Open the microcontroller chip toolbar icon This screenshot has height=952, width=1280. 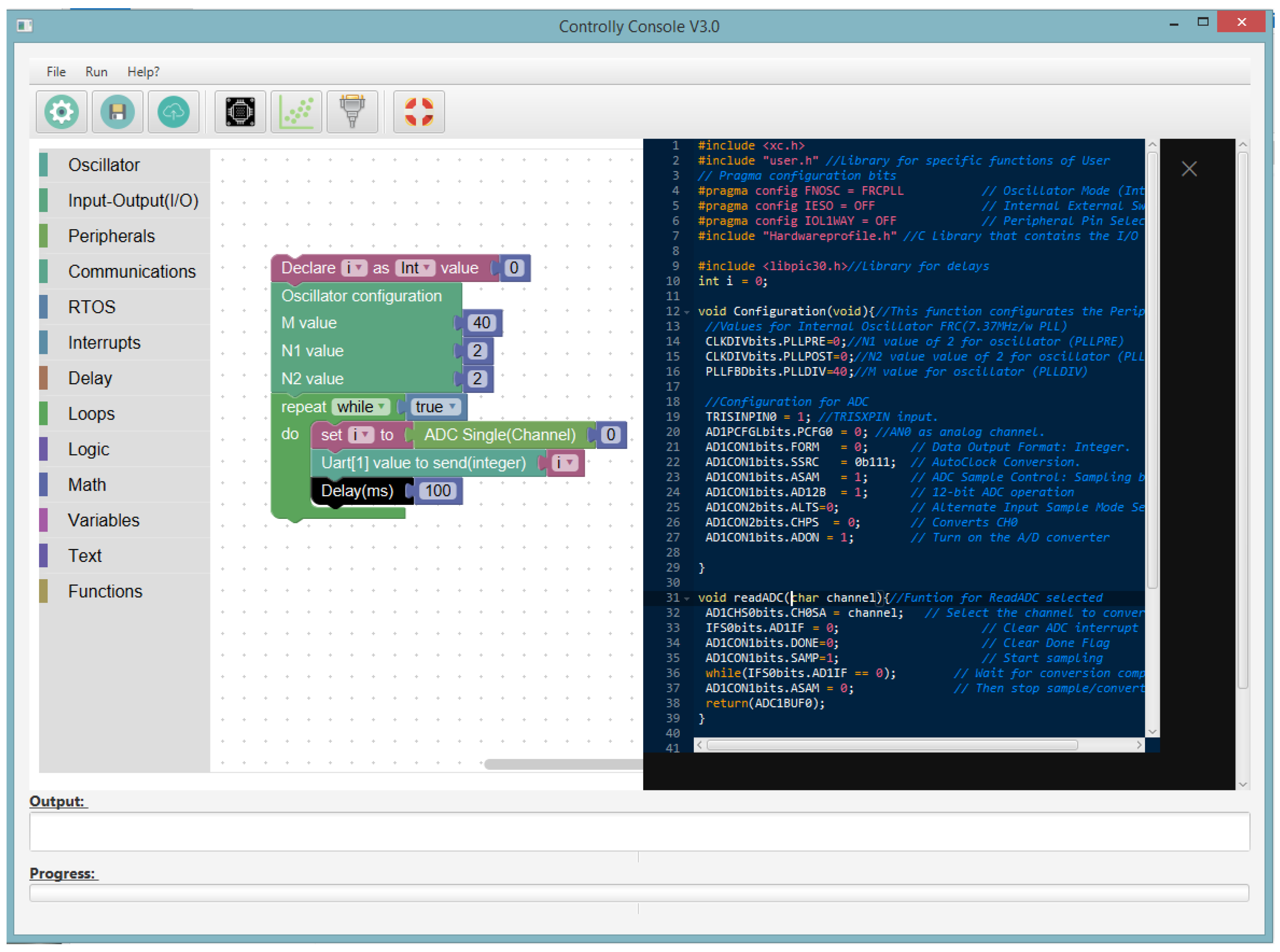[x=240, y=112]
